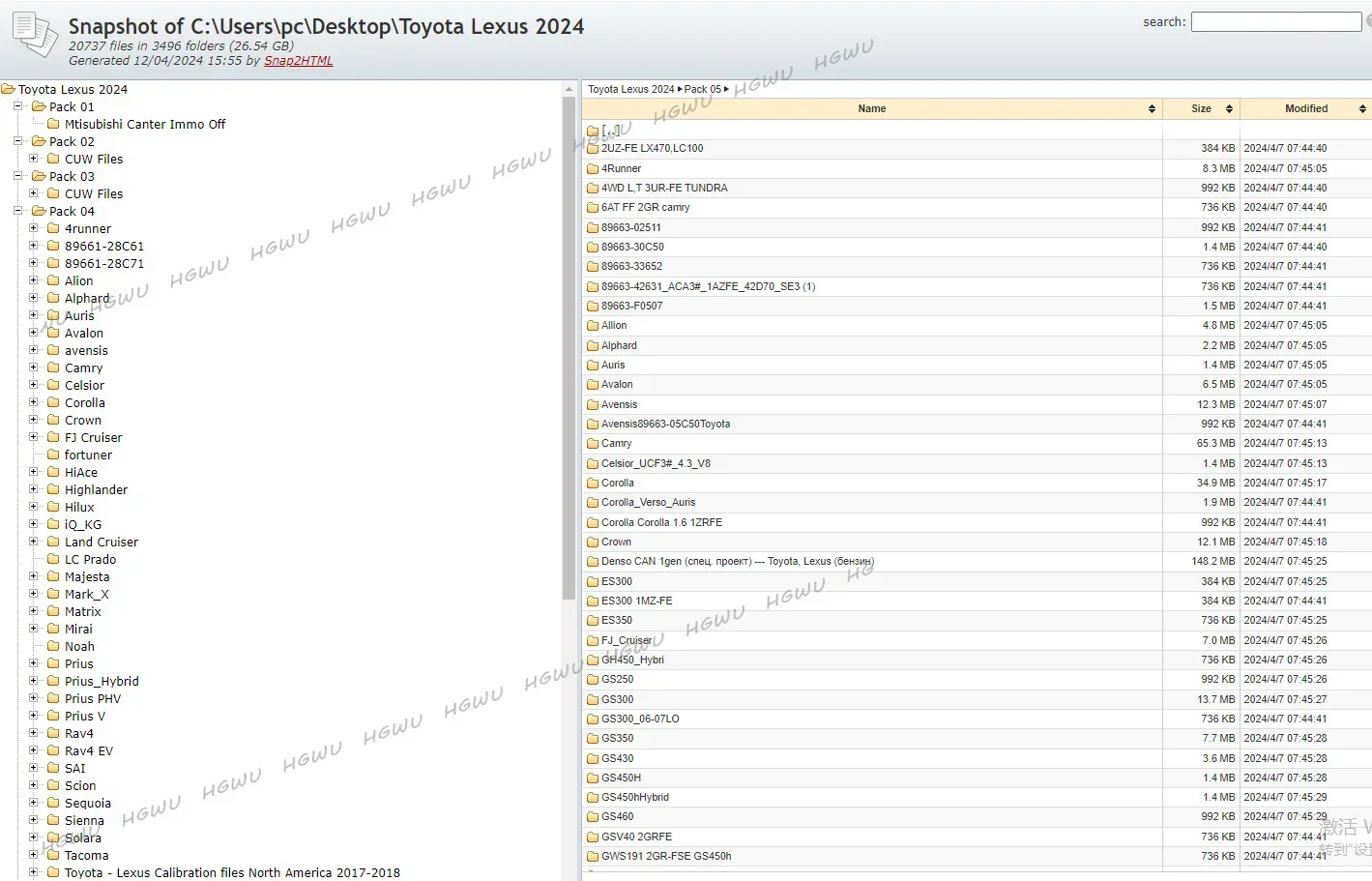Click Pack 04 folder icon in tree
1372x881 pixels.
[x=39, y=211]
